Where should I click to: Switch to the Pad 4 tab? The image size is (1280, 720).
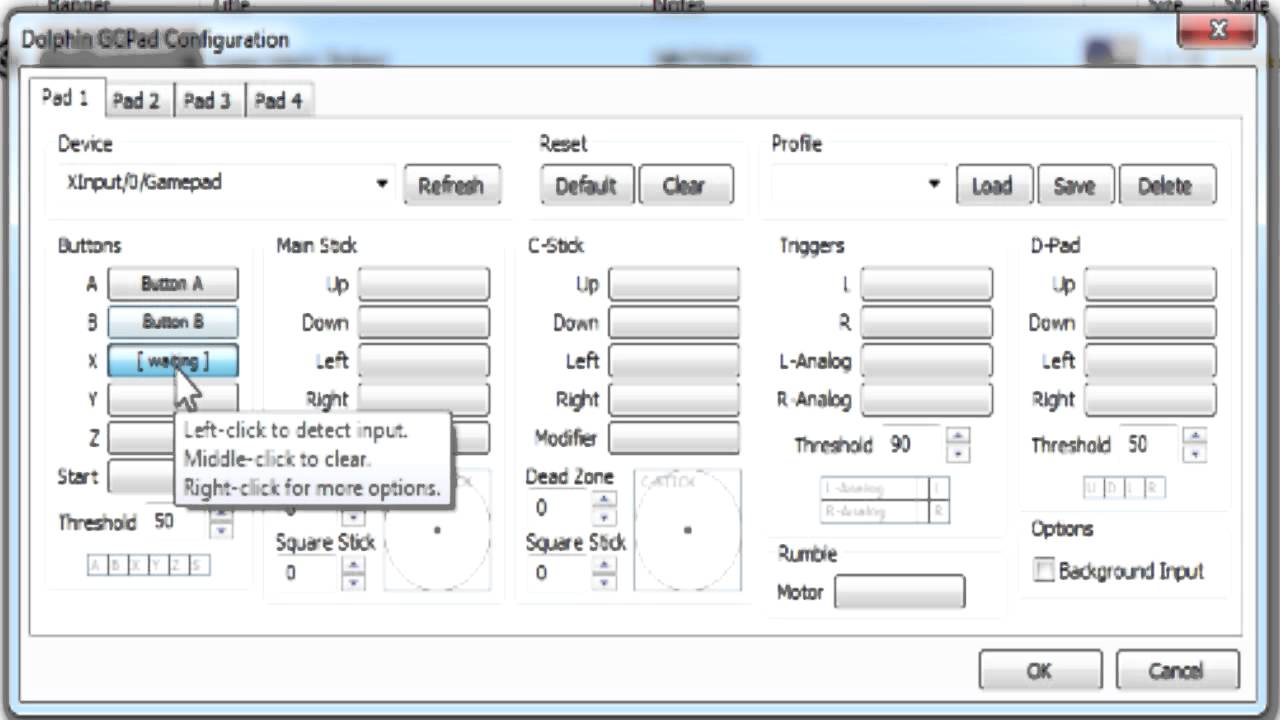pyautogui.click(x=278, y=100)
